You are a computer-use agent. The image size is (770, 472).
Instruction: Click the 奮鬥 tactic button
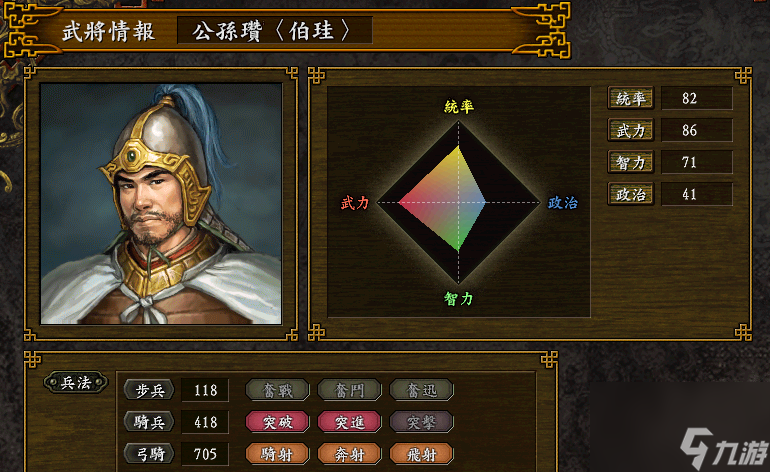click(x=349, y=390)
